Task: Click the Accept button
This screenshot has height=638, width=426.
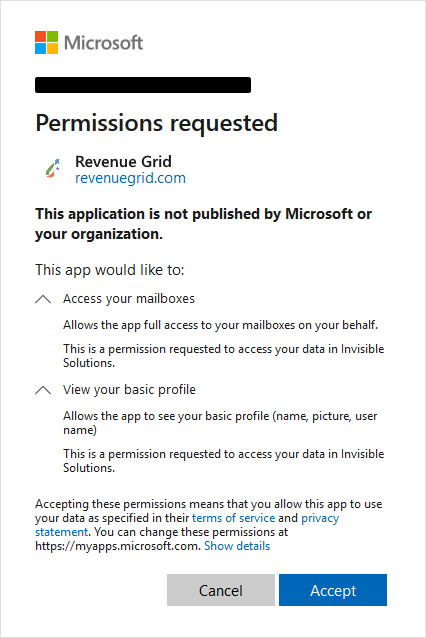Action: (333, 590)
